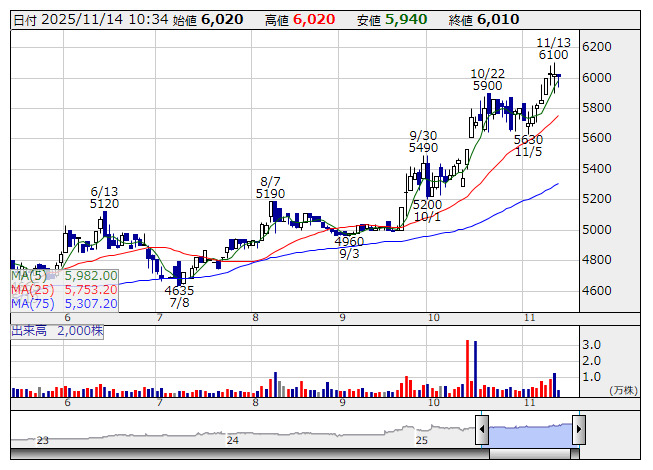Click the blue selected range in the navigator

tap(531, 435)
